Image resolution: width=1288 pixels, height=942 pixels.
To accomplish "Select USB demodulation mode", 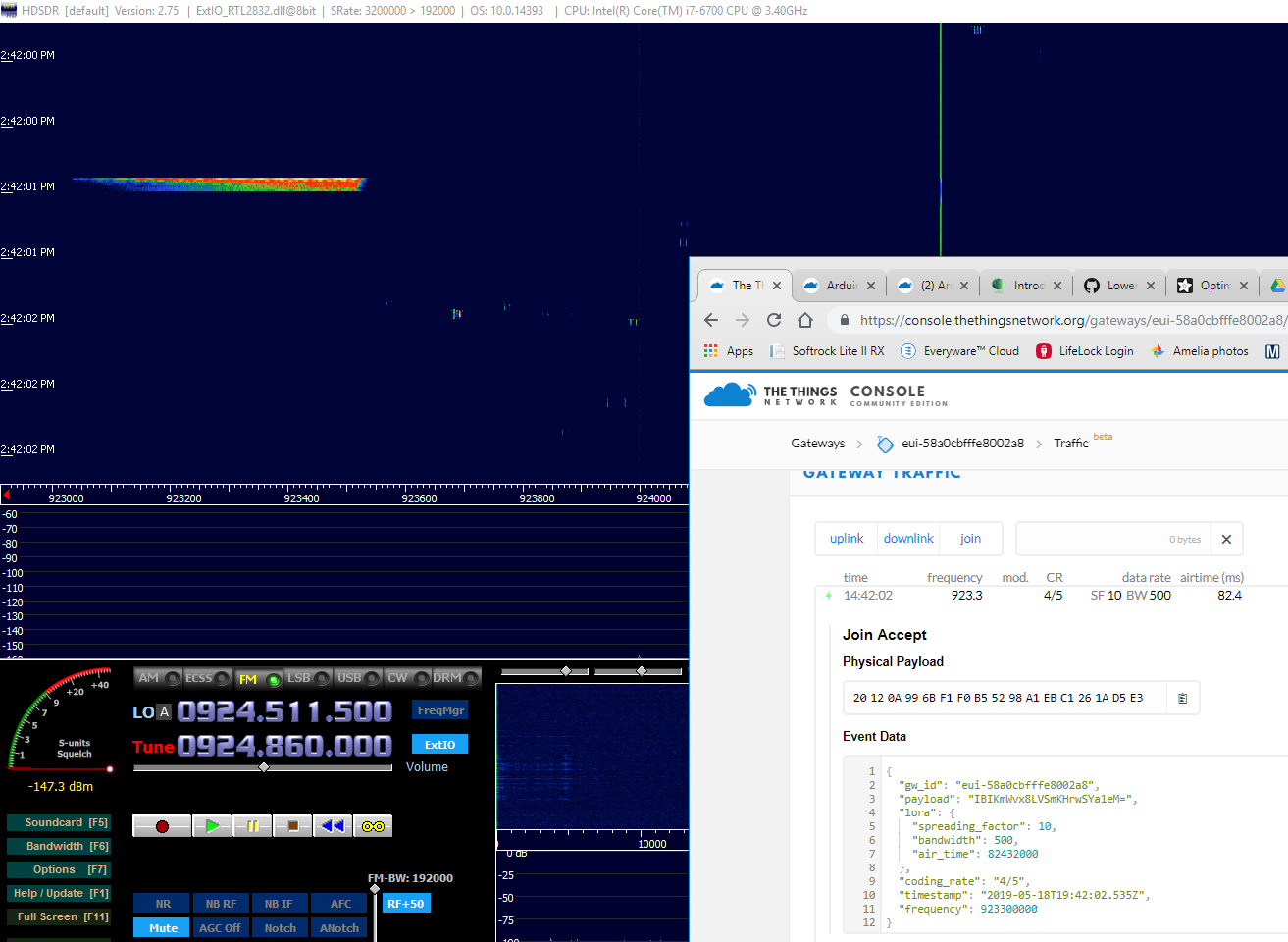I will pyautogui.click(x=358, y=678).
